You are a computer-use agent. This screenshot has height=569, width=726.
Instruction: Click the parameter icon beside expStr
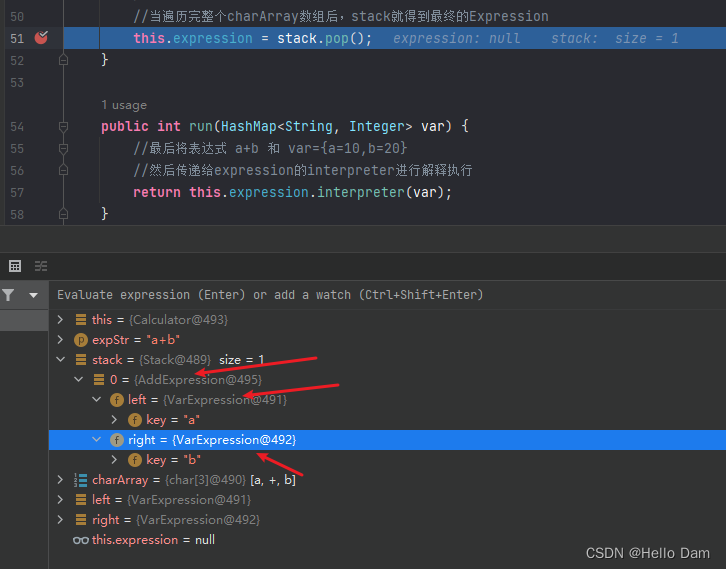(x=81, y=340)
